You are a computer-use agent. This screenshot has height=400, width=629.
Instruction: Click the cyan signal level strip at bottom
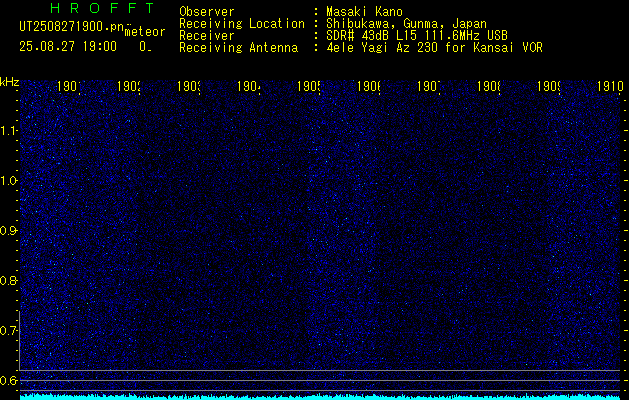(320, 397)
